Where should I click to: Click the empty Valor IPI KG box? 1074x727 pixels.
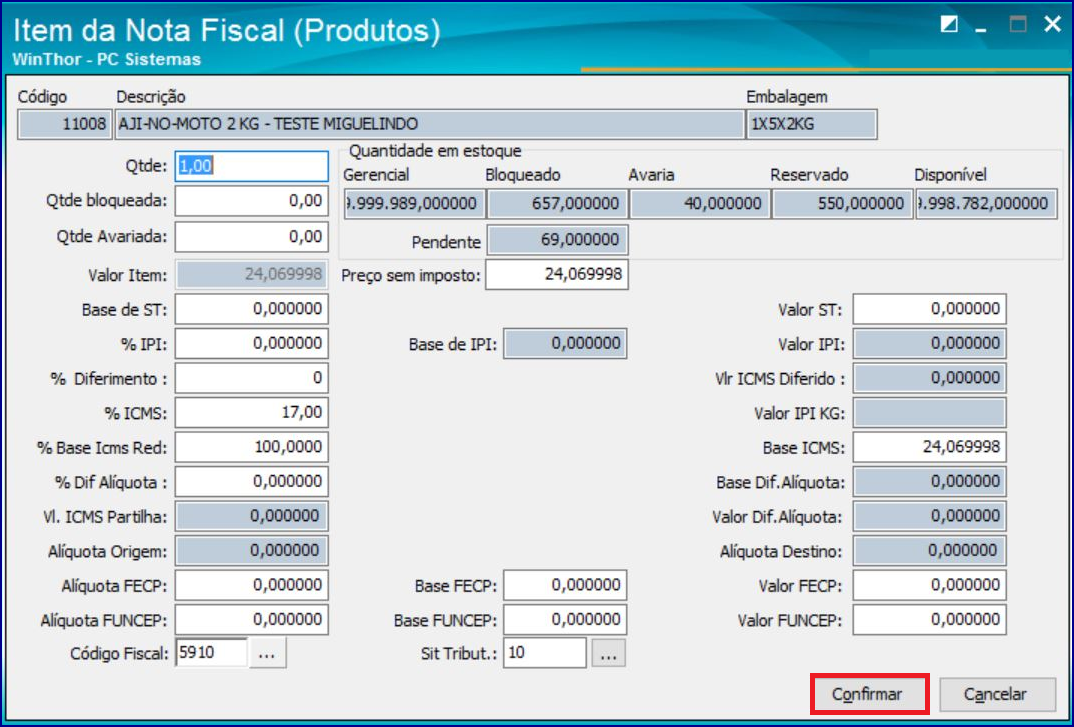coord(929,412)
